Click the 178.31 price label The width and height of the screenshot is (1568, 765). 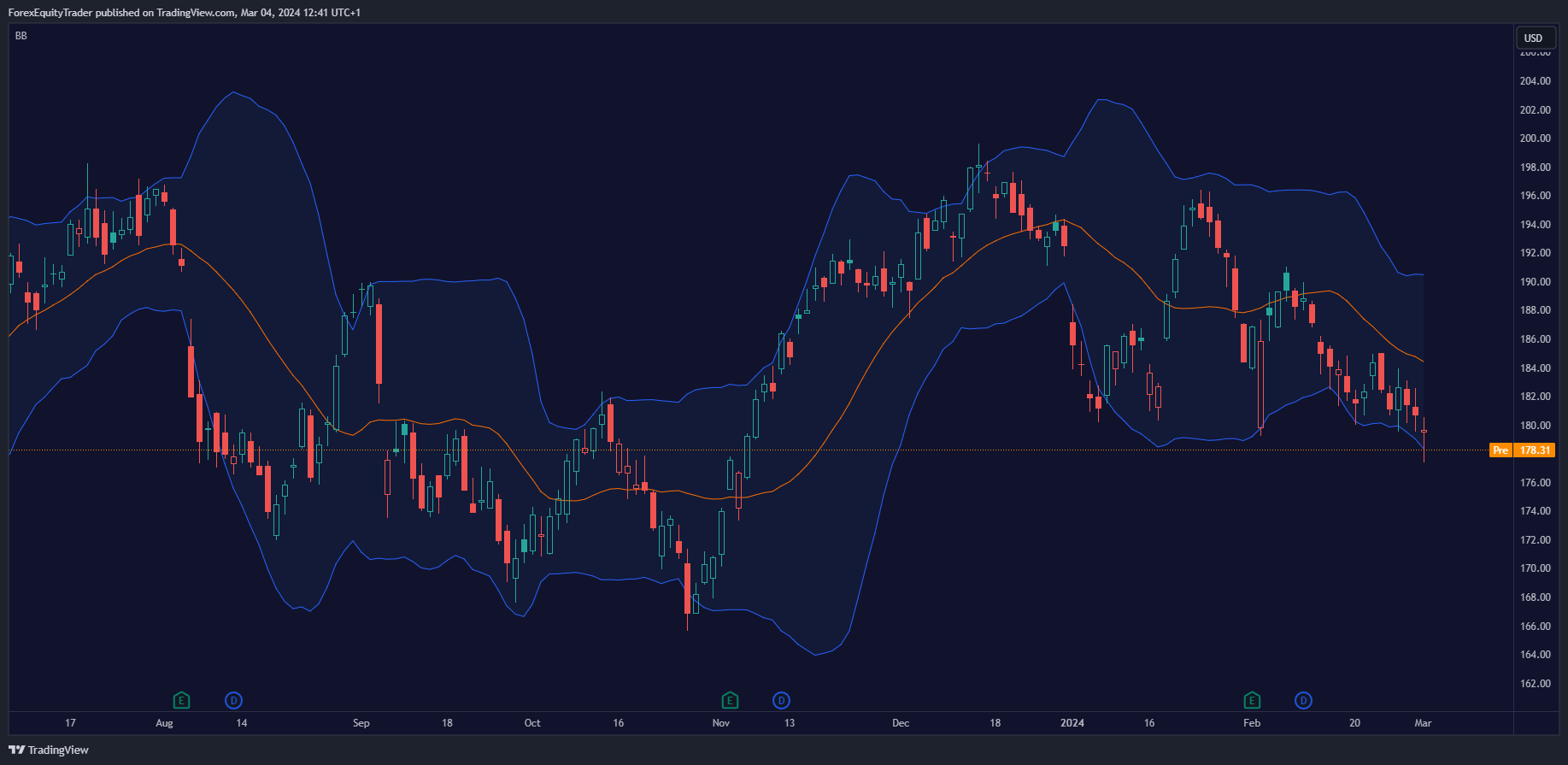(x=1535, y=450)
